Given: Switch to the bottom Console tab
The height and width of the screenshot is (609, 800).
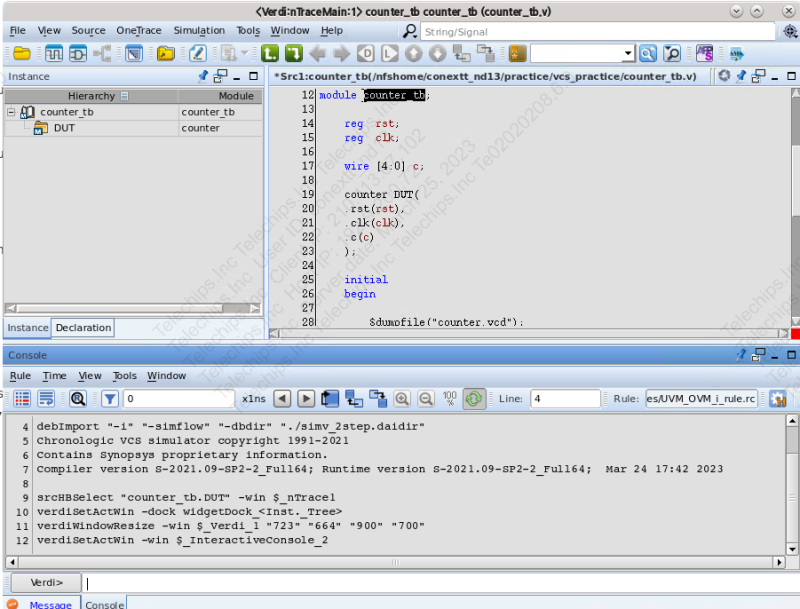Looking at the screenshot, I should [x=105, y=604].
